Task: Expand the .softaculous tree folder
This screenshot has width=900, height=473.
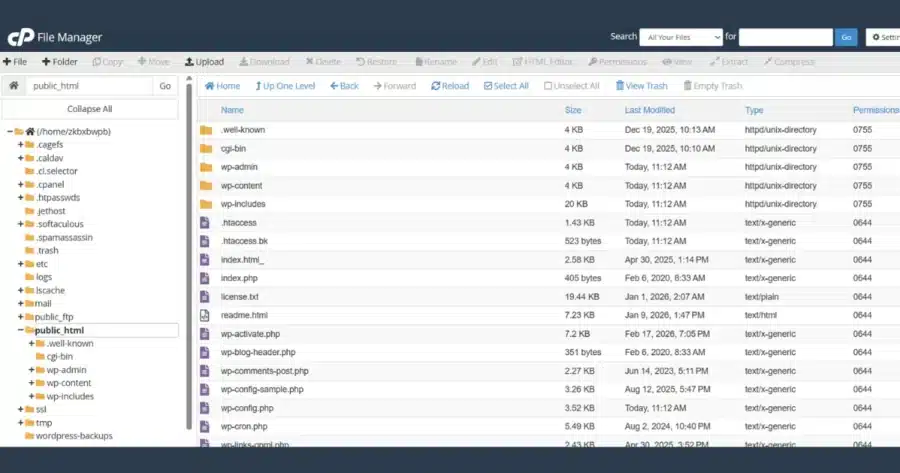Action: coord(21,224)
